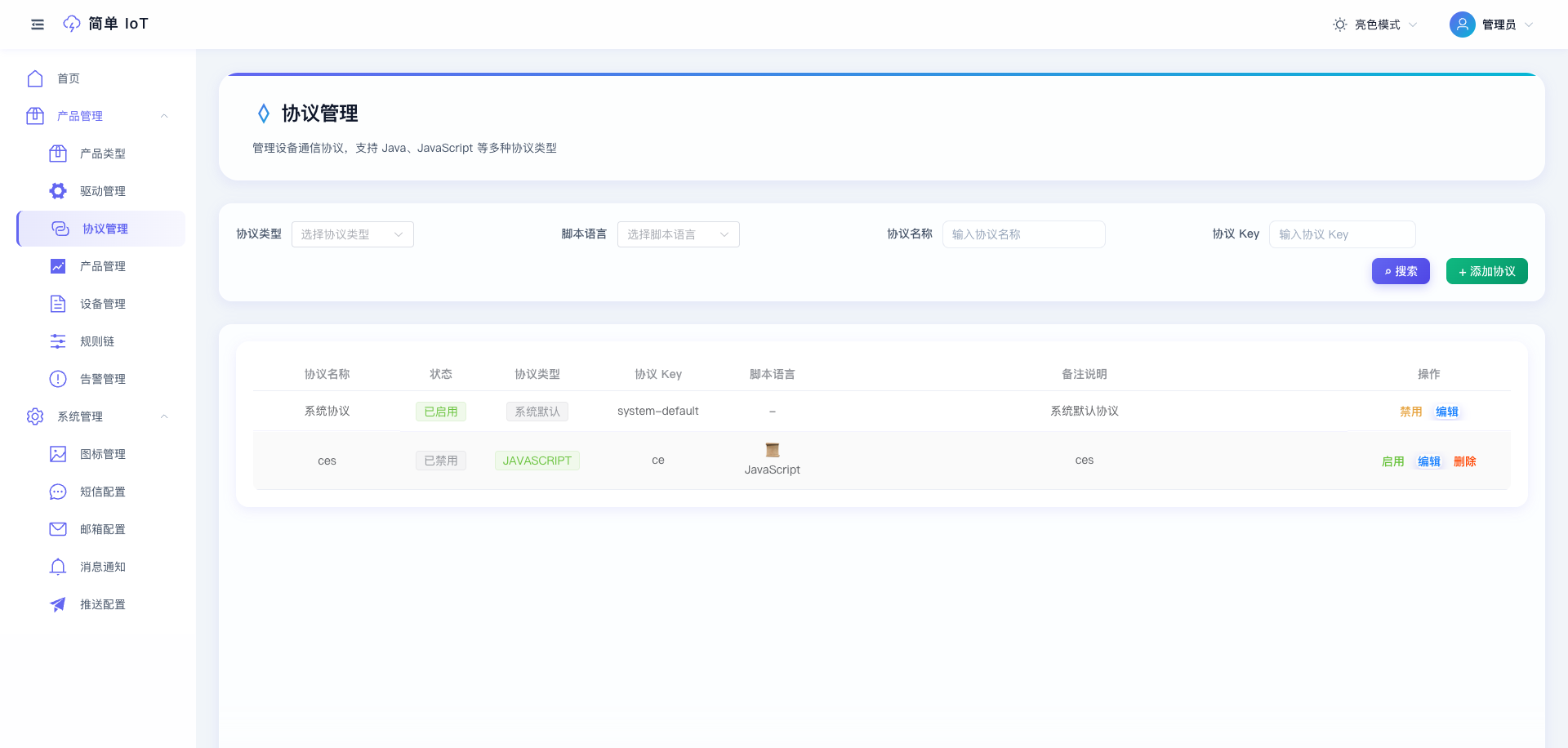This screenshot has width=1568, height=748.
Task: Open 告警管理 menu item
Action: tap(100, 379)
